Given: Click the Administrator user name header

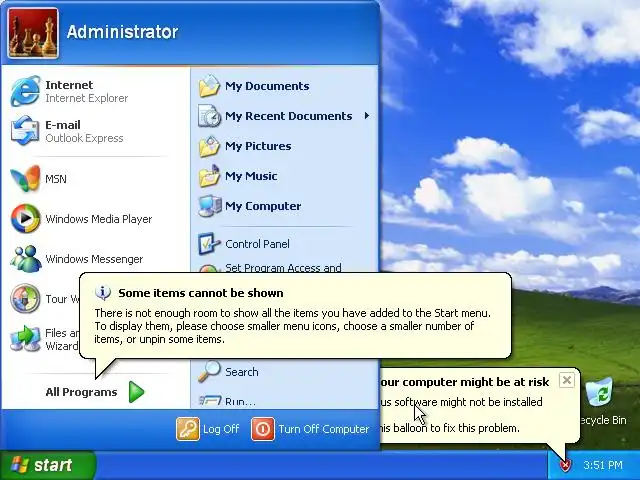Looking at the screenshot, I should 122,32.
